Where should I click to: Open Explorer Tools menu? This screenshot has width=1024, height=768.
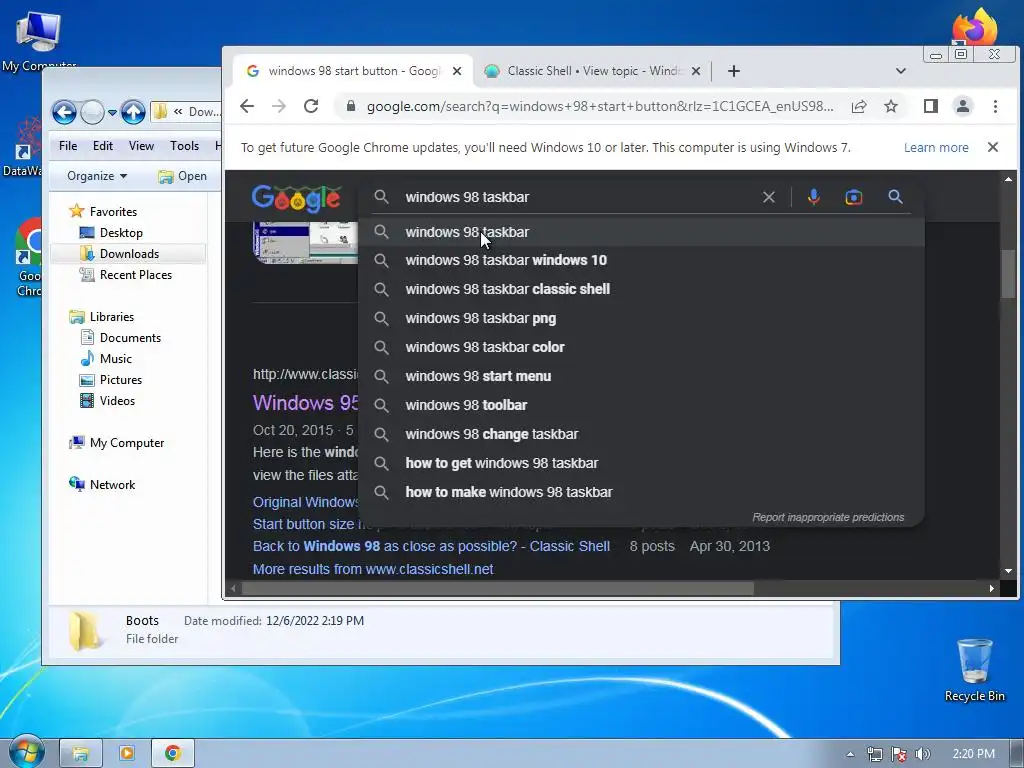tap(184, 146)
